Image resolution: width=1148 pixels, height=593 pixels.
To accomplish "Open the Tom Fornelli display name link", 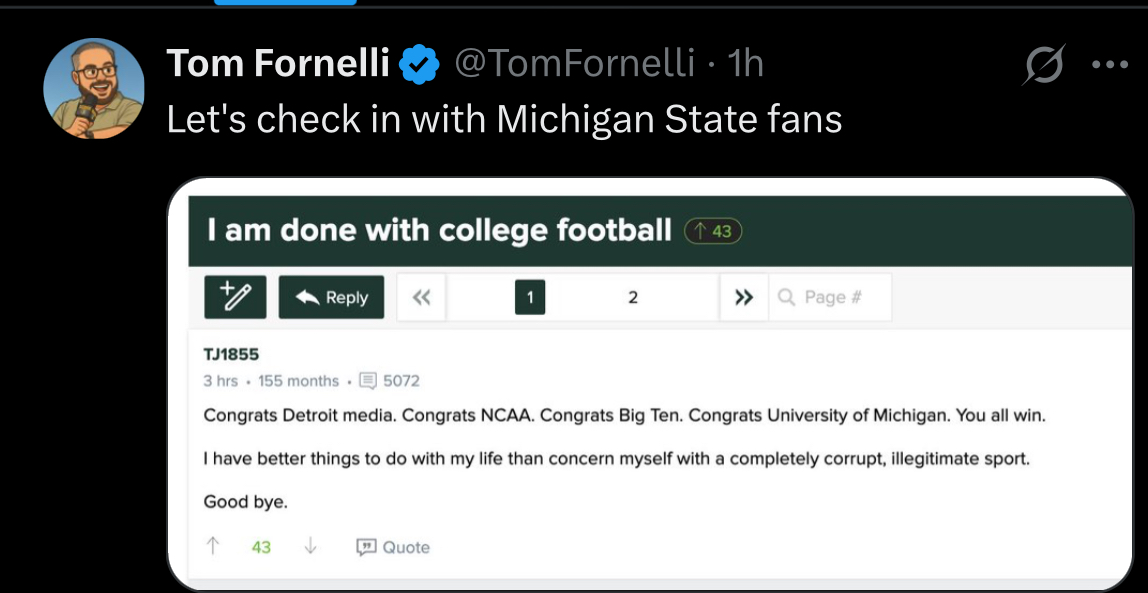I will (277, 64).
